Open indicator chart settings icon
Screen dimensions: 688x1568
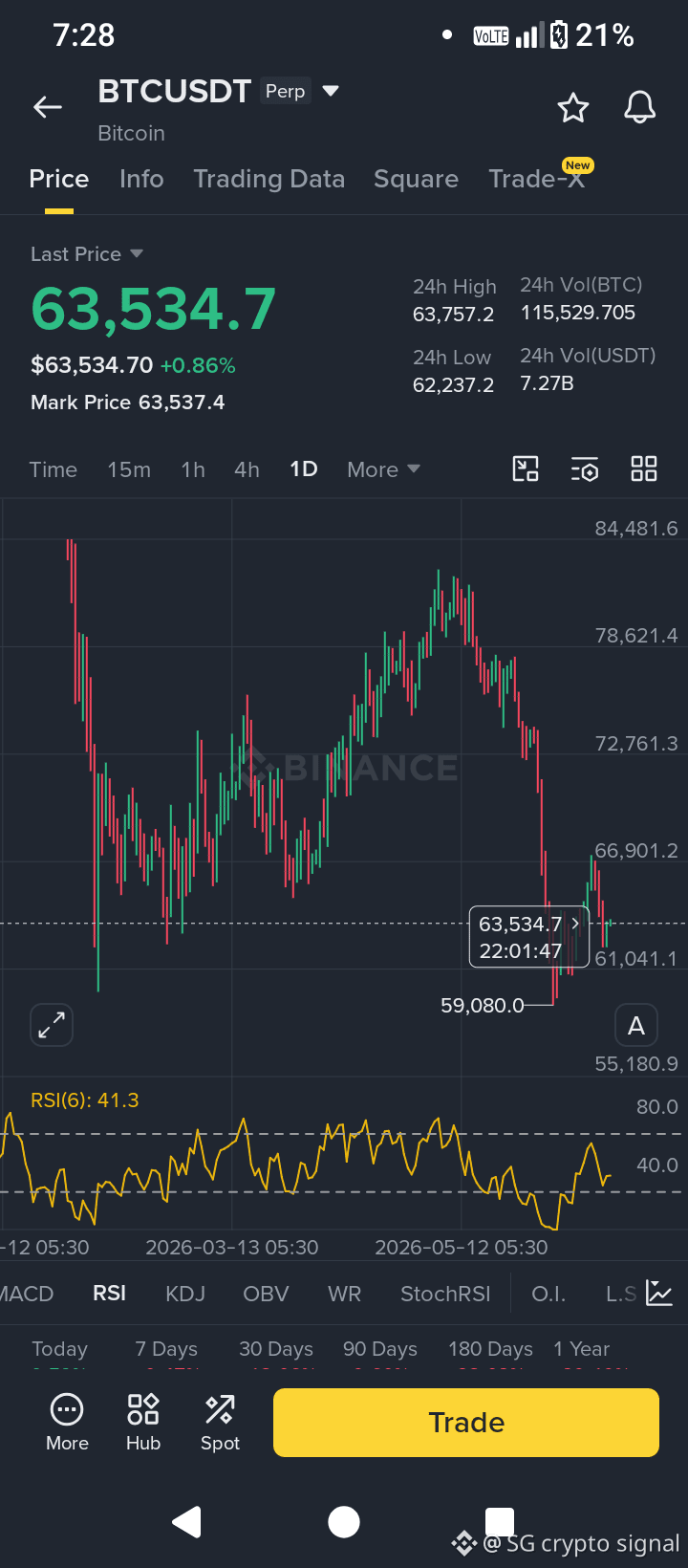tap(659, 1294)
